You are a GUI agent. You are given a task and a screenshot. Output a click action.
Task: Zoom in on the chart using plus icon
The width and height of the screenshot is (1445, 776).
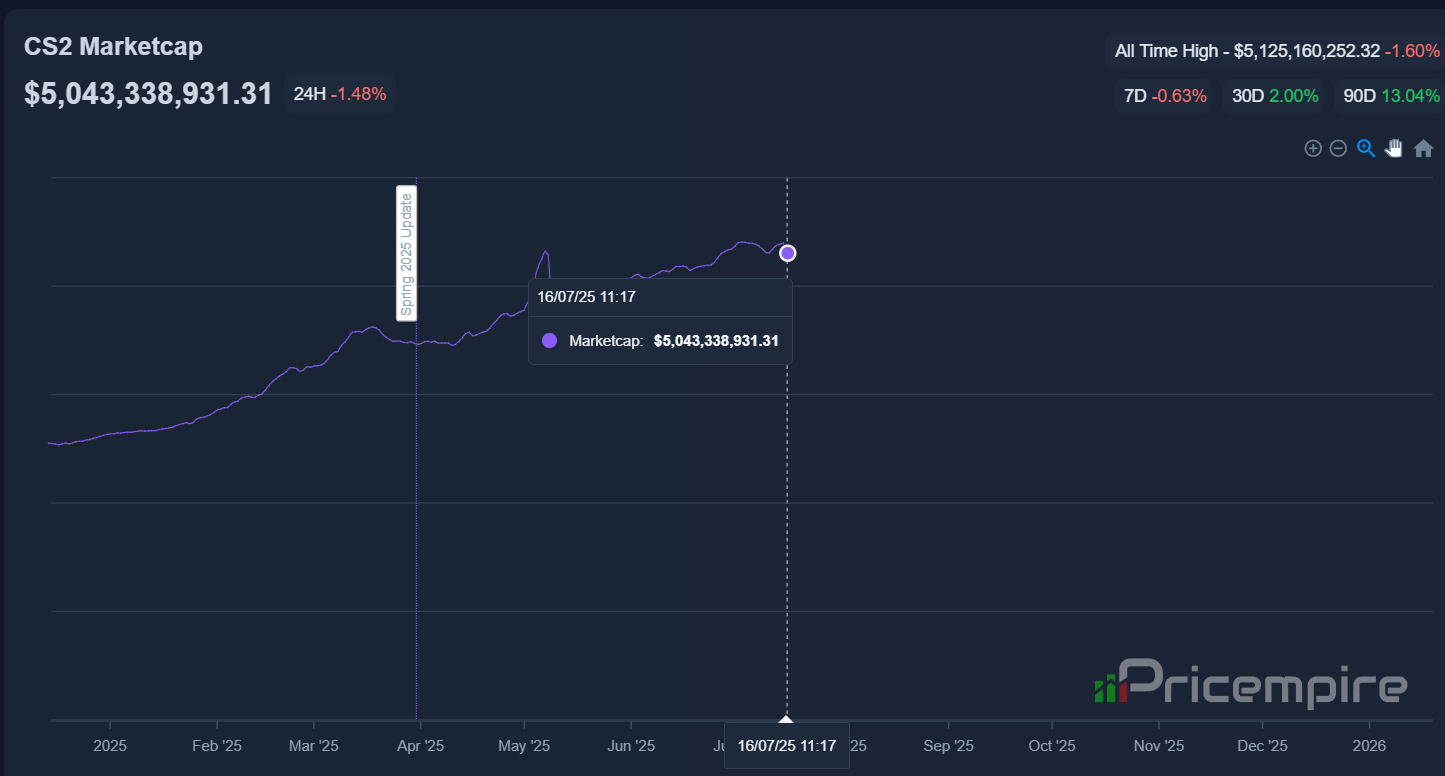coord(1313,147)
